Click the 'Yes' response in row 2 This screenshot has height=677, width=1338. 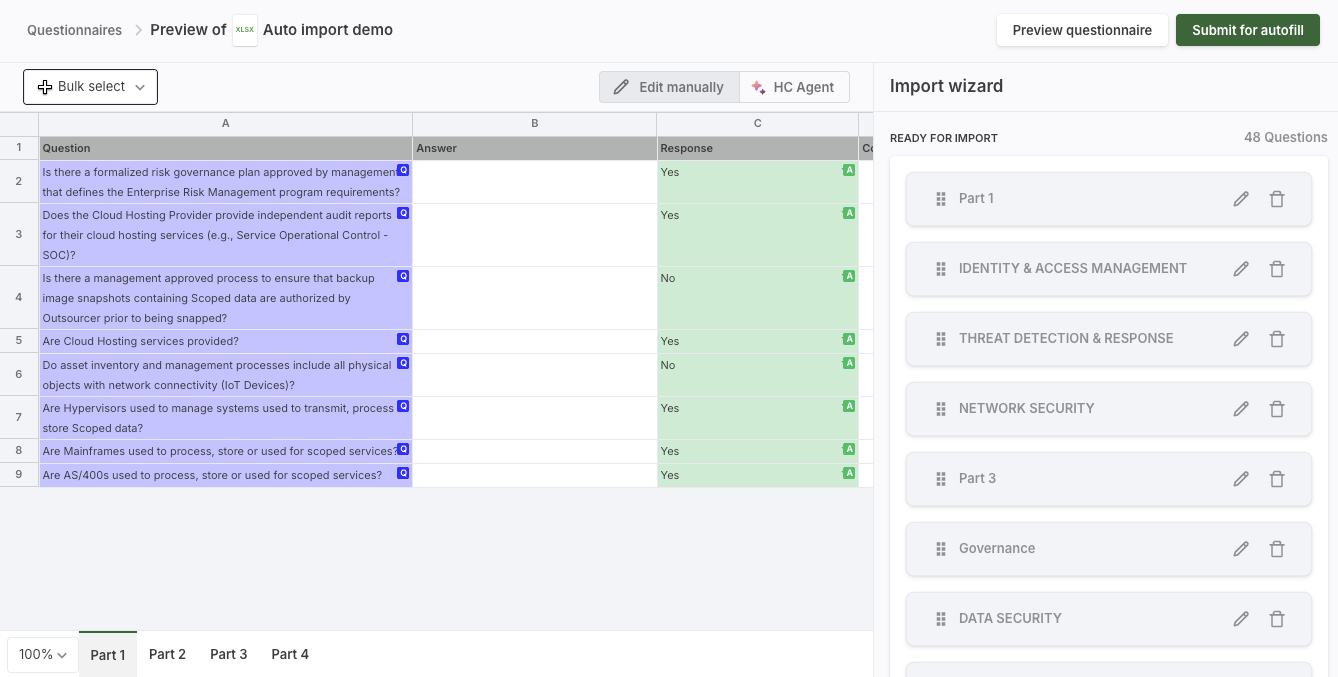(x=757, y=182)
